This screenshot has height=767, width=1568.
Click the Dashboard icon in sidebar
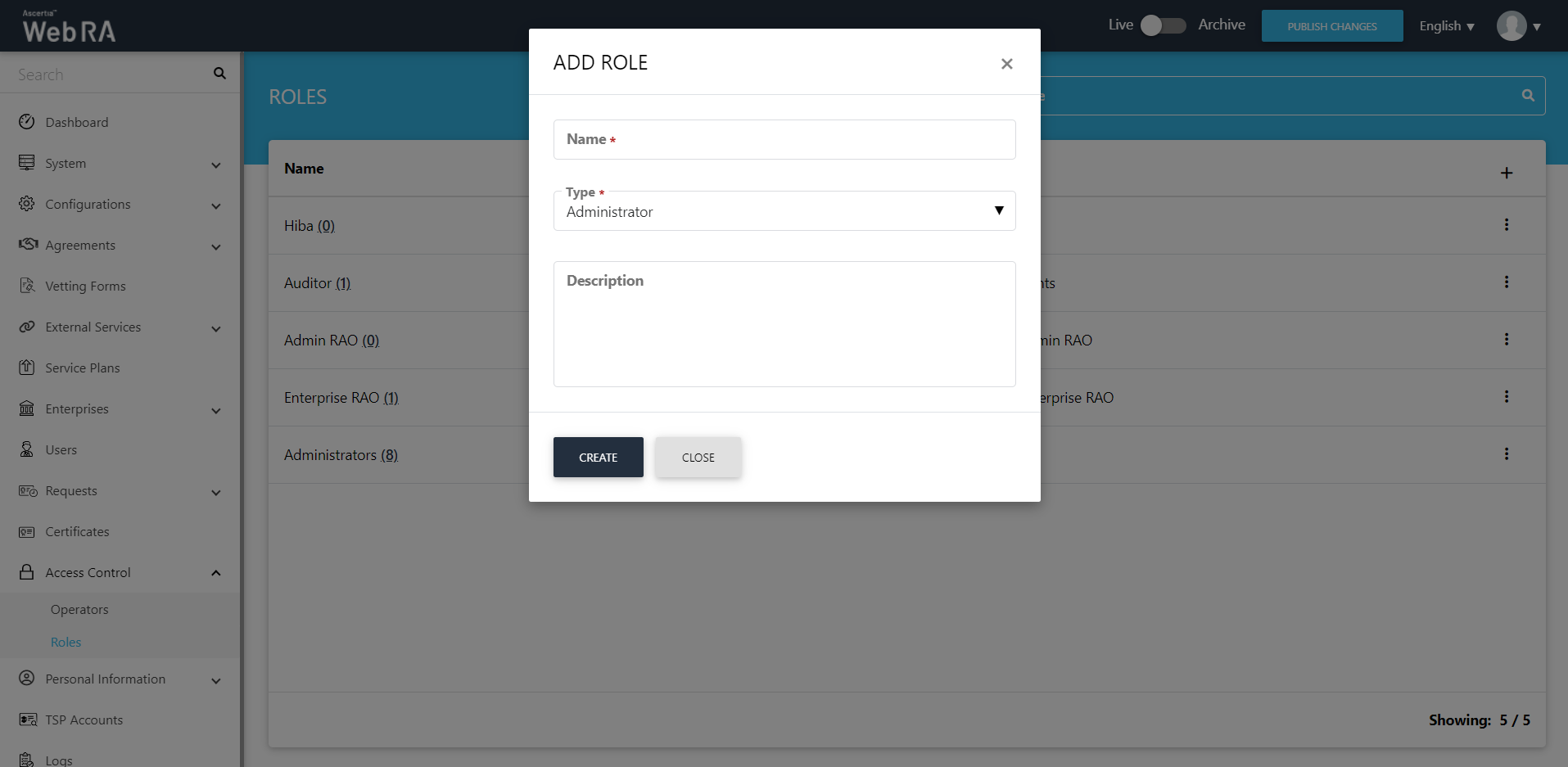coord(27,122)
